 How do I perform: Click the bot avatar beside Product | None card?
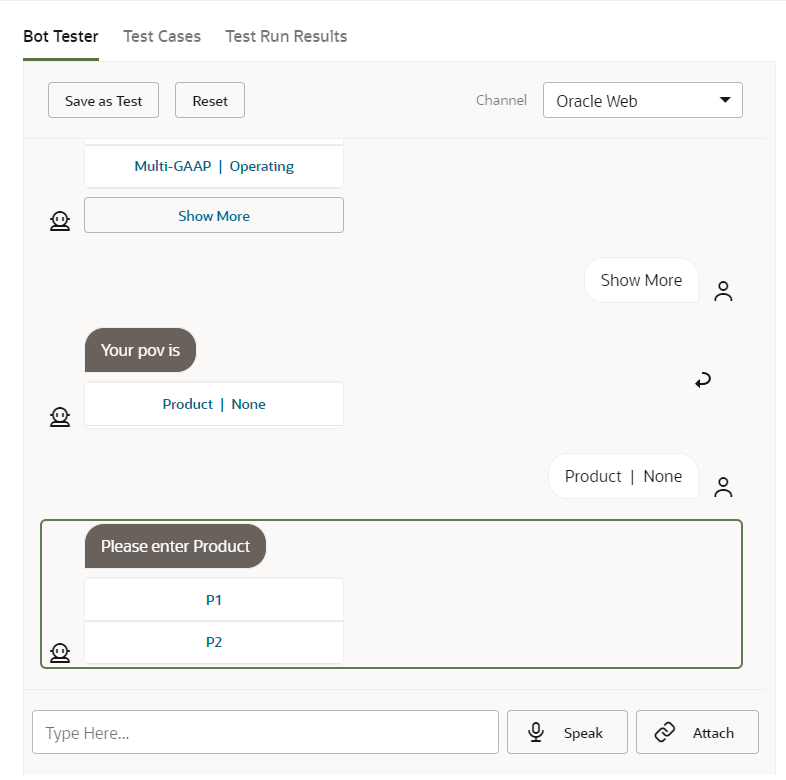[60, 416]
